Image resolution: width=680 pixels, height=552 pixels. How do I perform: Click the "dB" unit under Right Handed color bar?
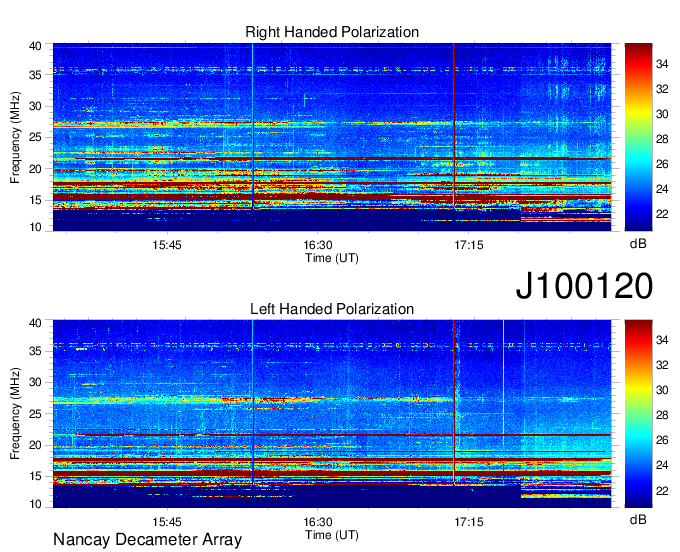638,244
